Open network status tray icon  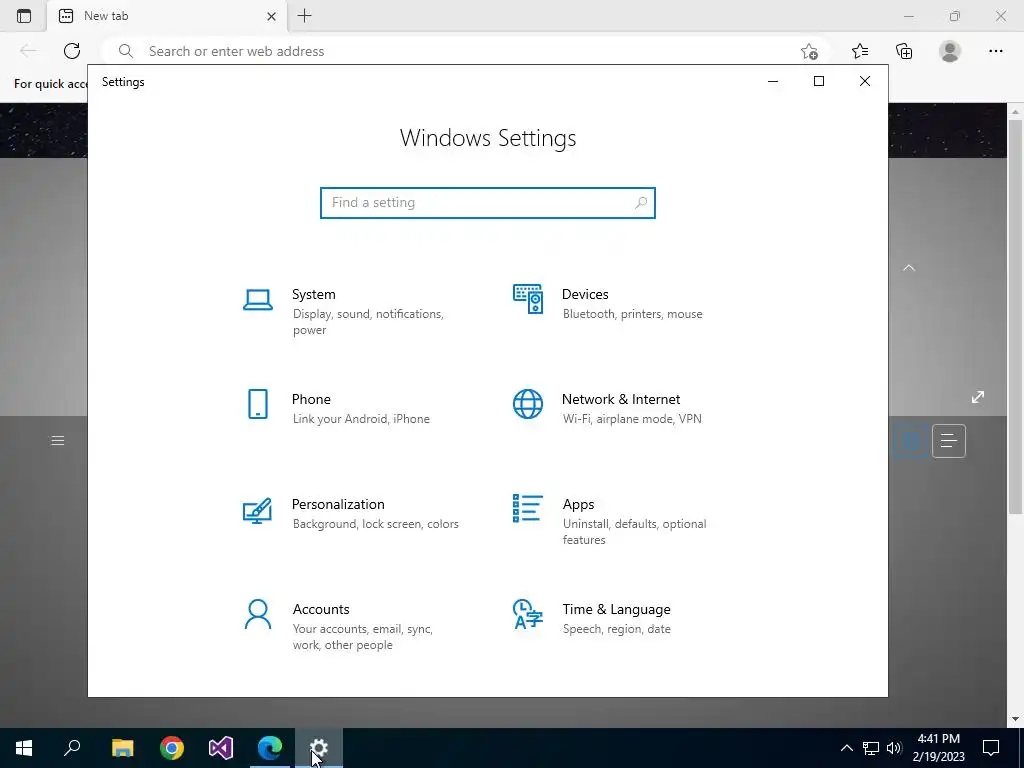871,748
